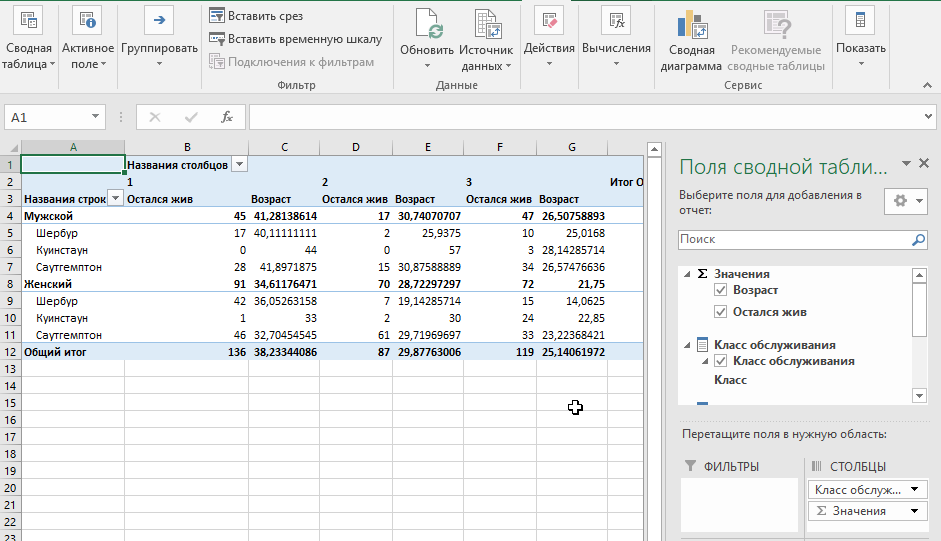Open the Сводная таблица ribbon button

[28, 39]
